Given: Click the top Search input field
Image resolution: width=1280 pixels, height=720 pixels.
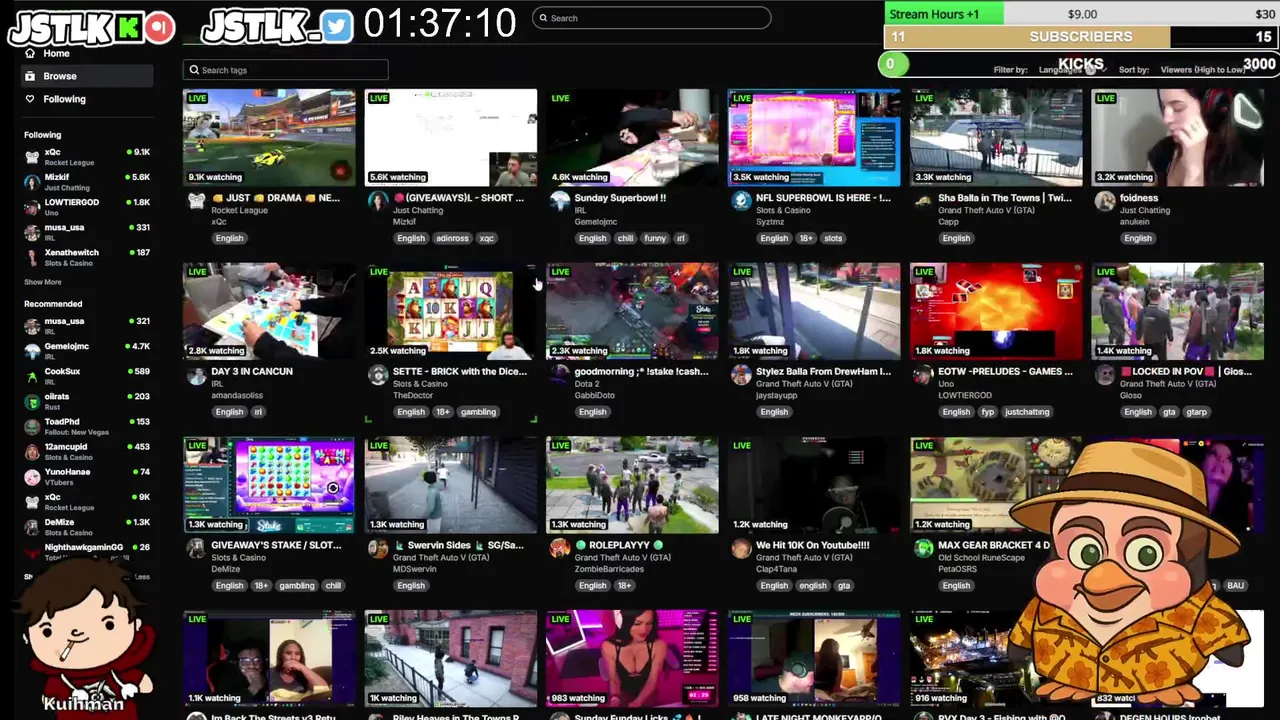Looking at the screenshot, I should [652, 18].
